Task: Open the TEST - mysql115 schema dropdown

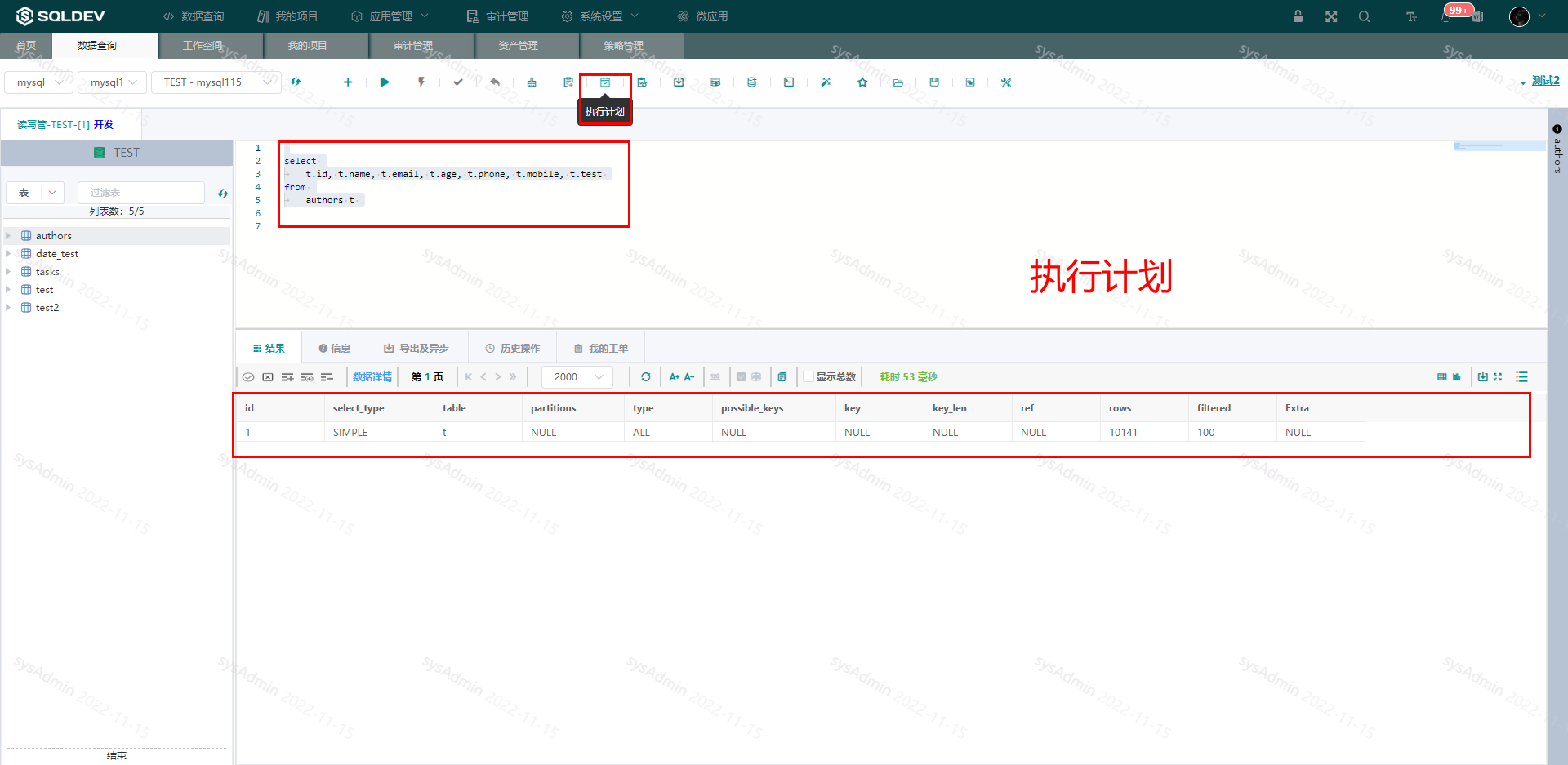Action: tap(216, 82)
